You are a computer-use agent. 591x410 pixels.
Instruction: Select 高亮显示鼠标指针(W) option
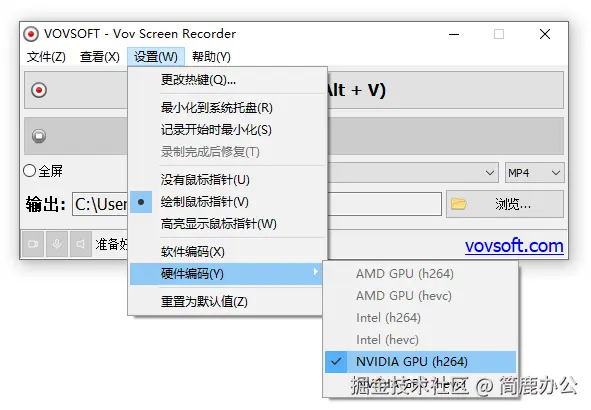[228, 224]
